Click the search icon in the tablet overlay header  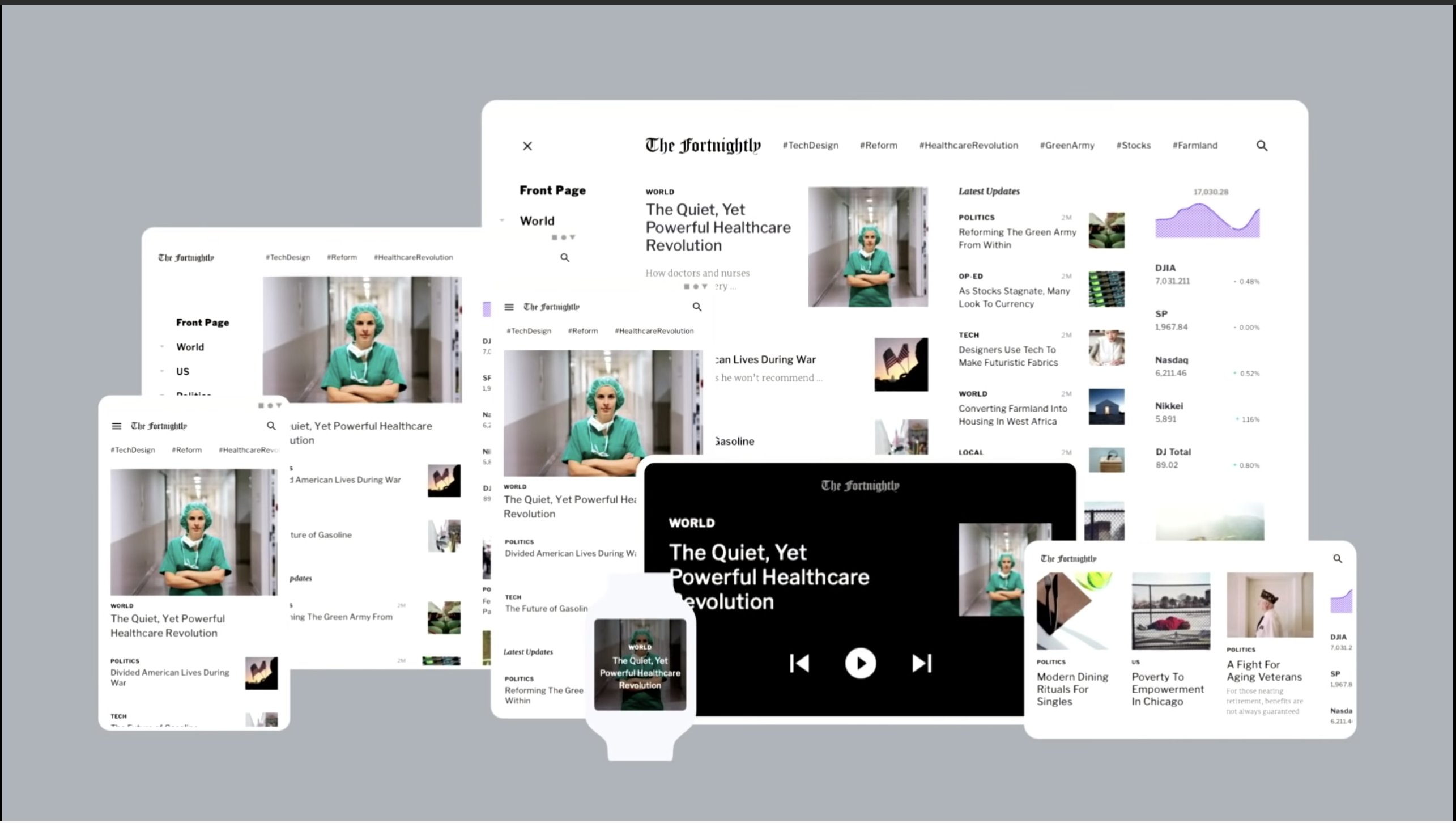697,307
